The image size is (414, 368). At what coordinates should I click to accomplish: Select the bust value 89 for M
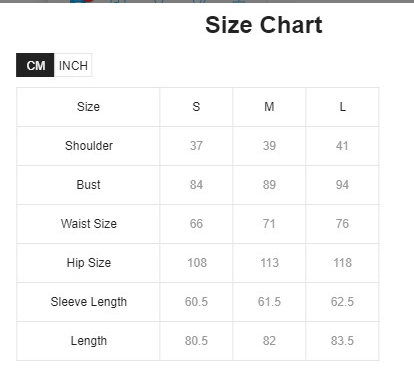(x=269, y=185)
